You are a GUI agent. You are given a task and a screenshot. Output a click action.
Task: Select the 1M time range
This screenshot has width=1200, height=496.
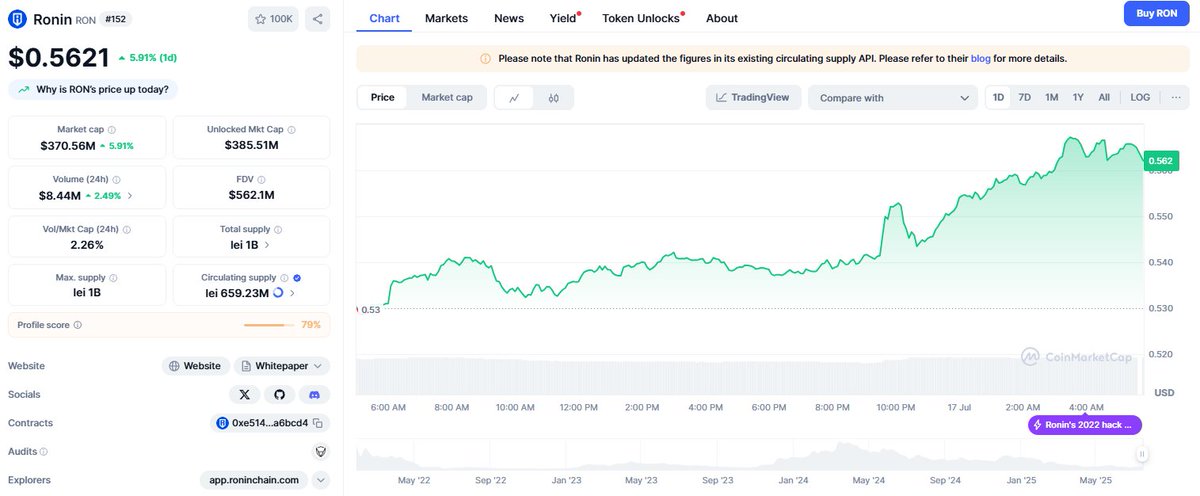click(1052, 97)
